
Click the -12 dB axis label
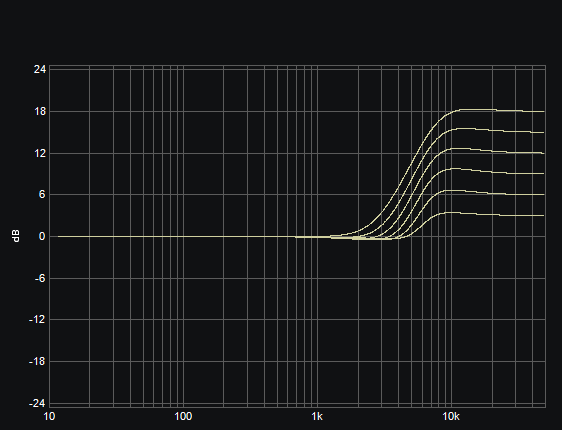coord(38,319)
